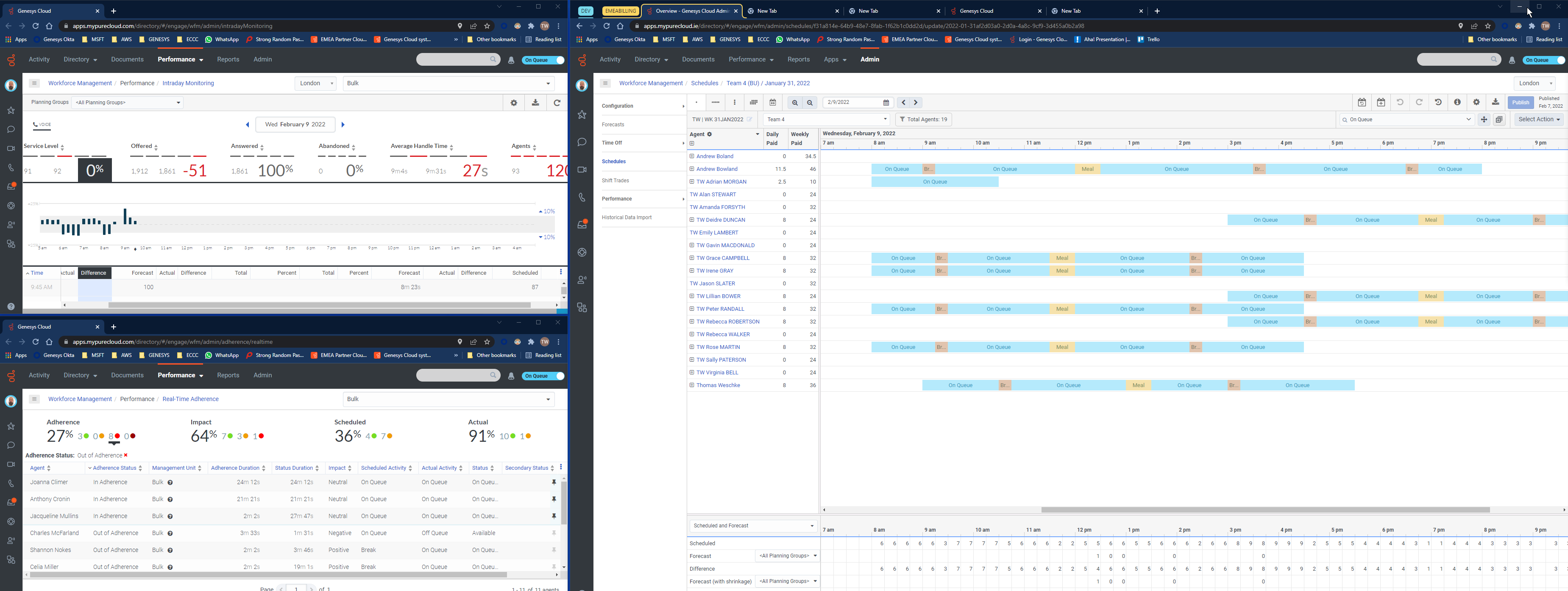Remove the Out of Adherence status filter

[x=125, y=454]
